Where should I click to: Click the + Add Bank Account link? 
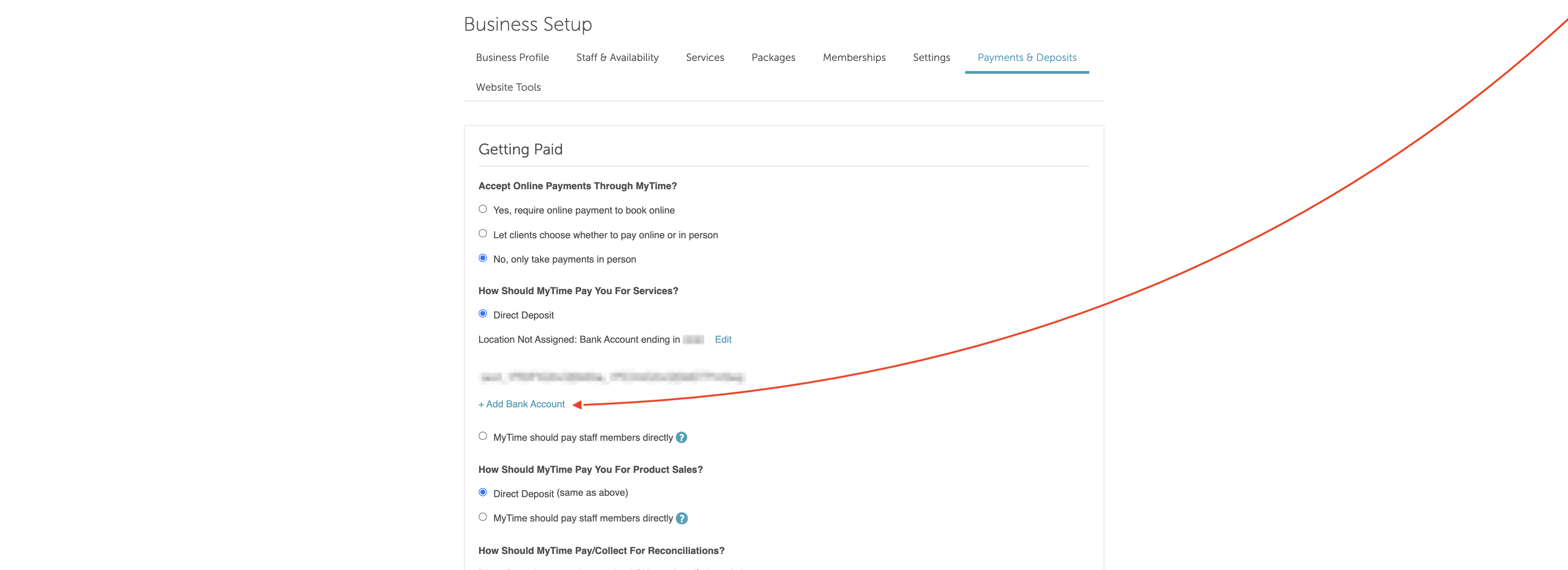[x=522, y=404]
